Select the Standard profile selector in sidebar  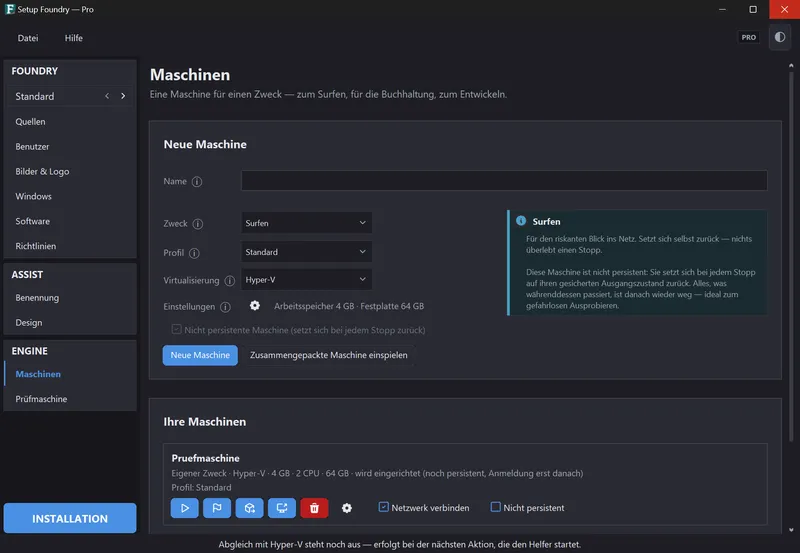pyautogui.click(x=70, y=96)
